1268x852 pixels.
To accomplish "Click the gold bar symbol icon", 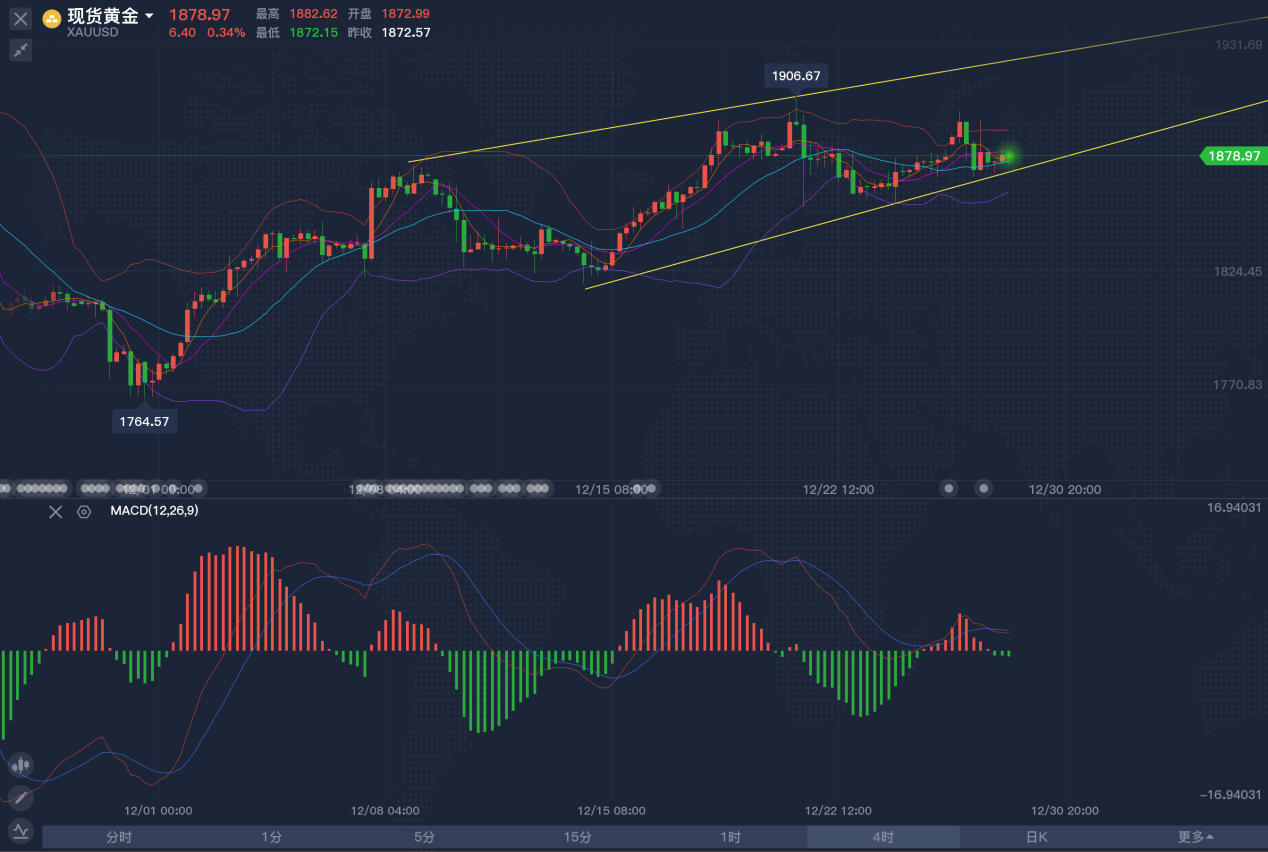I will point(51,18).
